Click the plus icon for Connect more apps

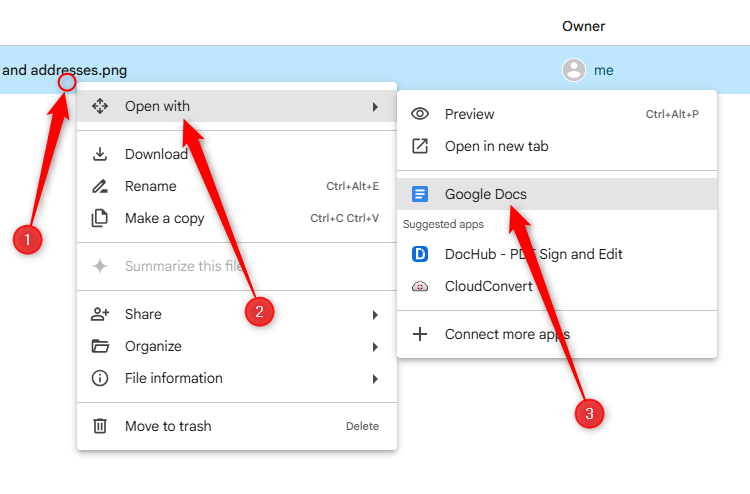click(x=420, y=334)
